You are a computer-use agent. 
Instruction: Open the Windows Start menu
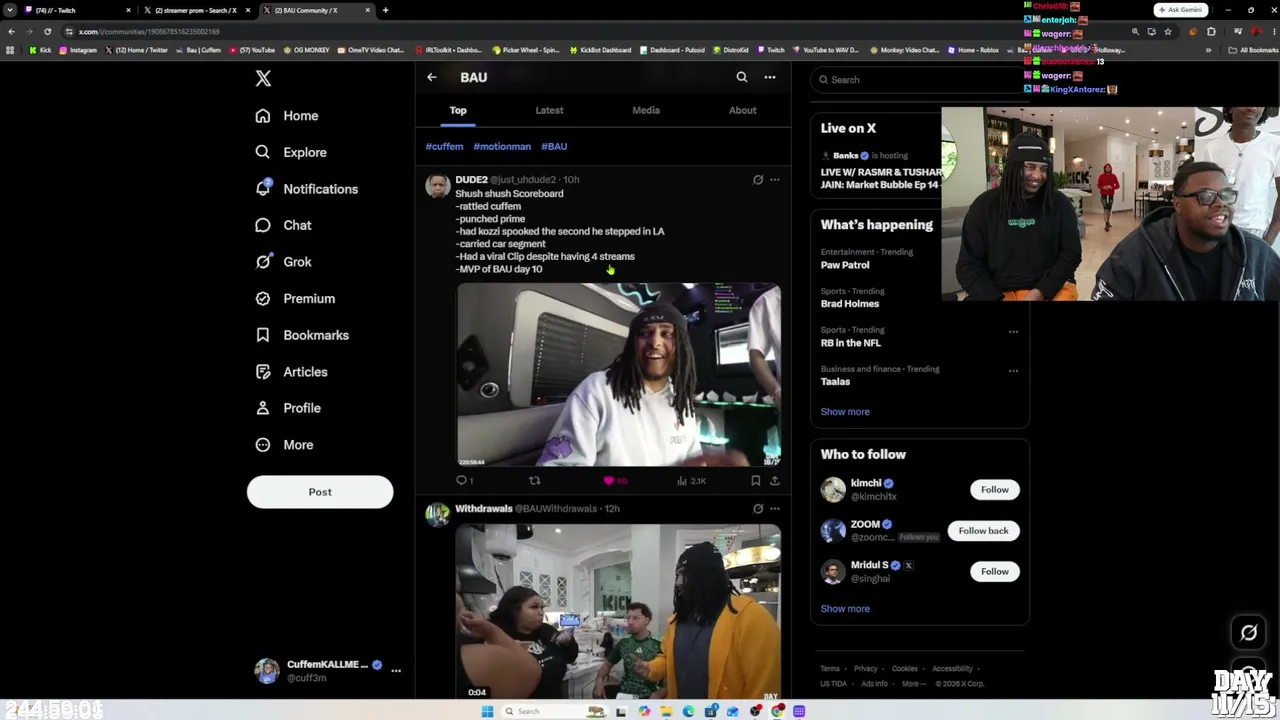pos(487,711)
